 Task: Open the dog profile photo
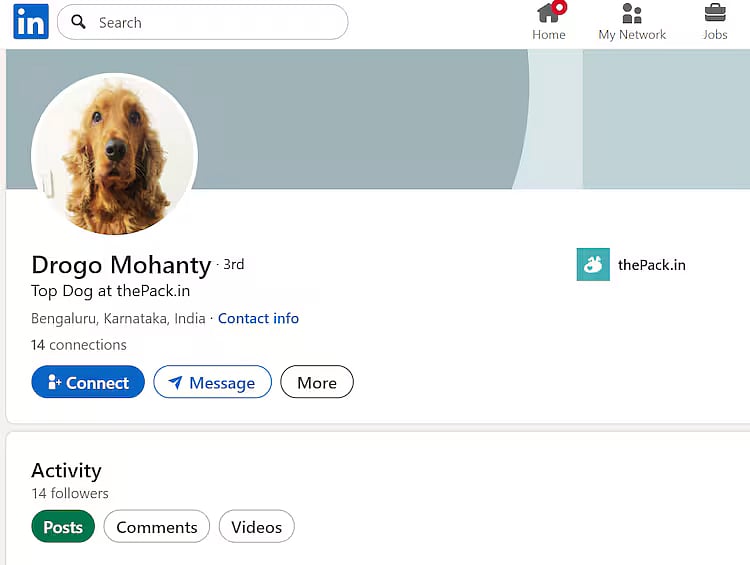pyautogui.click(x=114, y=155)
